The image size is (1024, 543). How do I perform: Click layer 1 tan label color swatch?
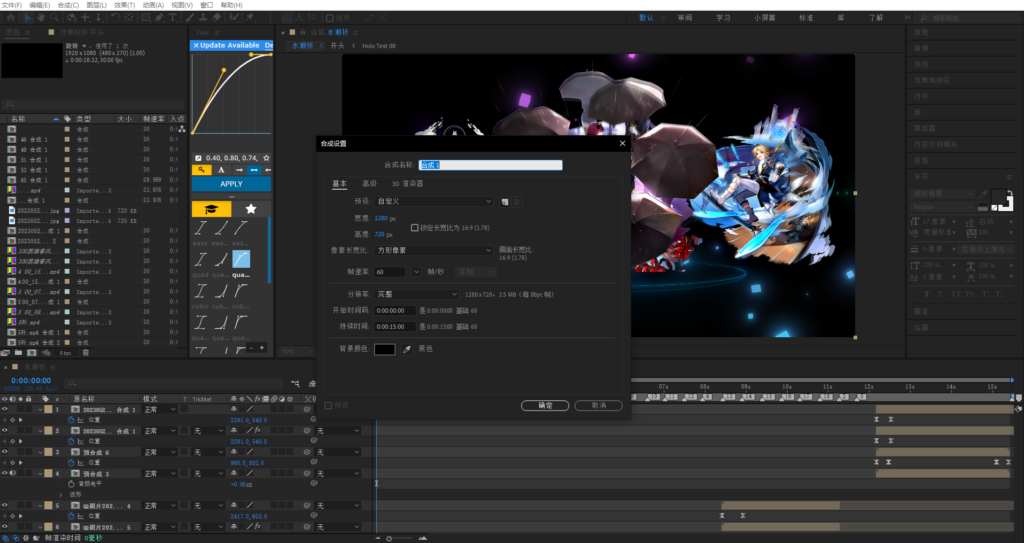tap(48, 410)
